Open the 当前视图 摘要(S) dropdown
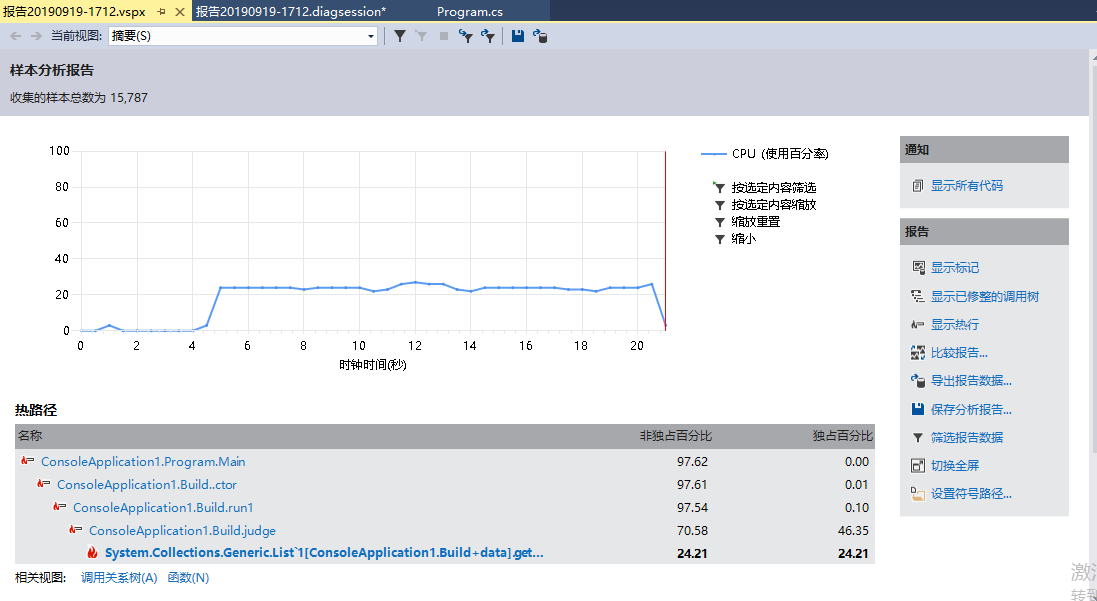The image size is (1097, 601). pos(243,36)
